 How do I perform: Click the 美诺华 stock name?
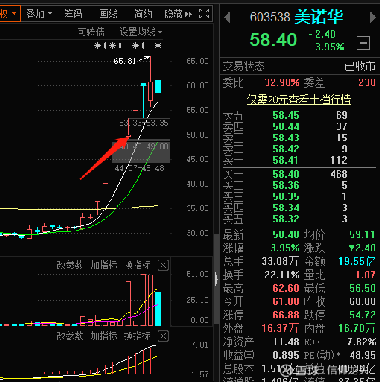[x=319, y=16]
